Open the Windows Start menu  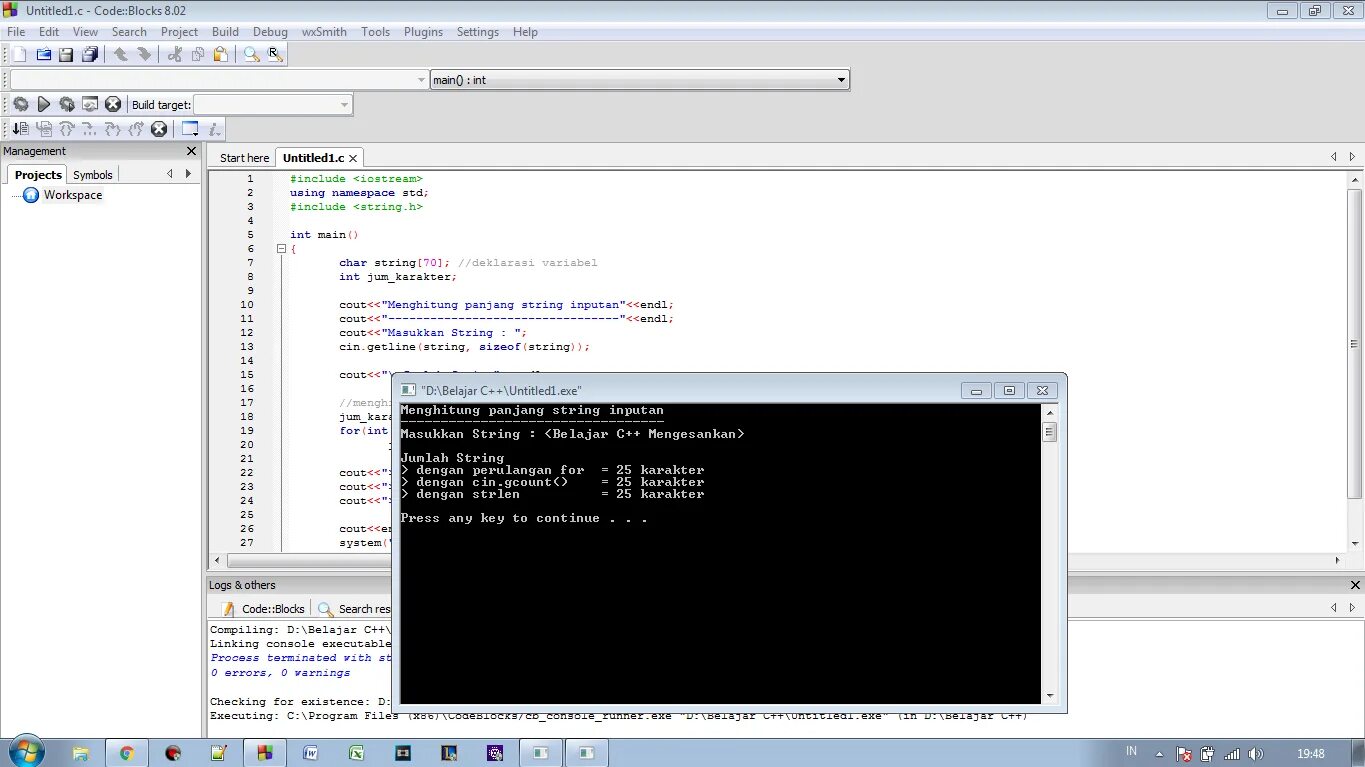click(x=25, y=752)
